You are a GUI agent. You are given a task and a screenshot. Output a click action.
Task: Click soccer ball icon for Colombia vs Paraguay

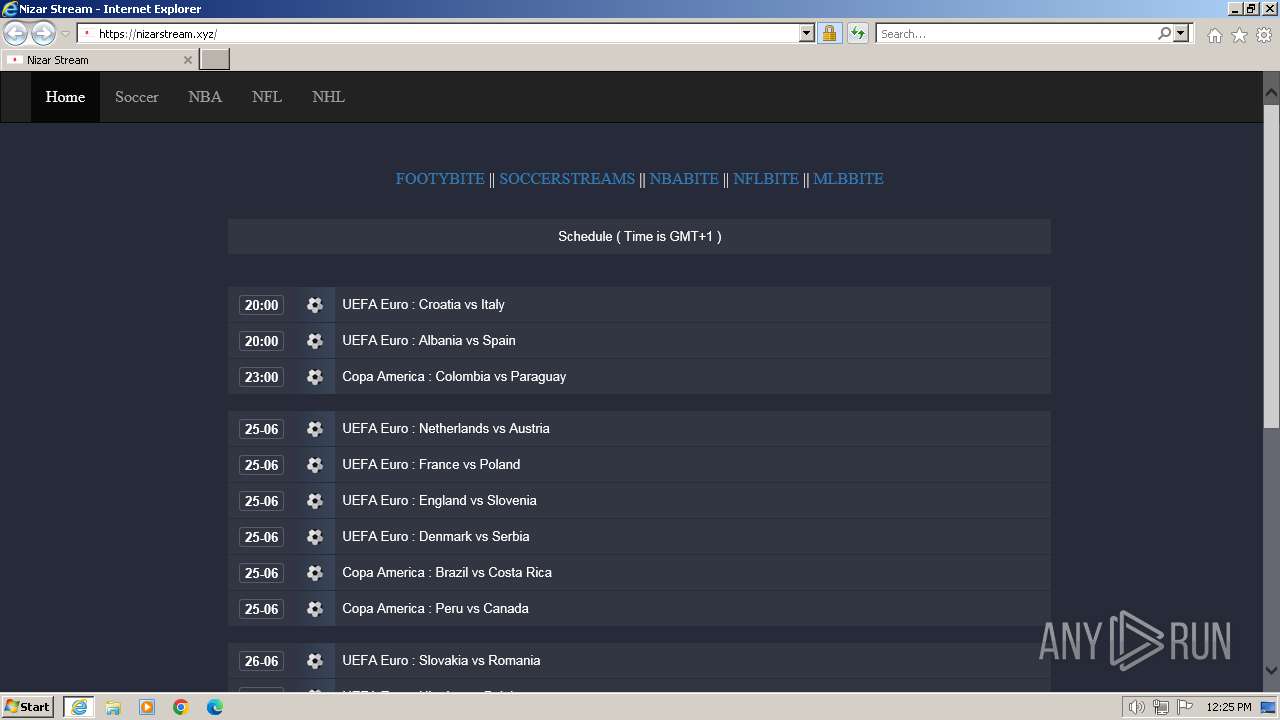point(315,377)
